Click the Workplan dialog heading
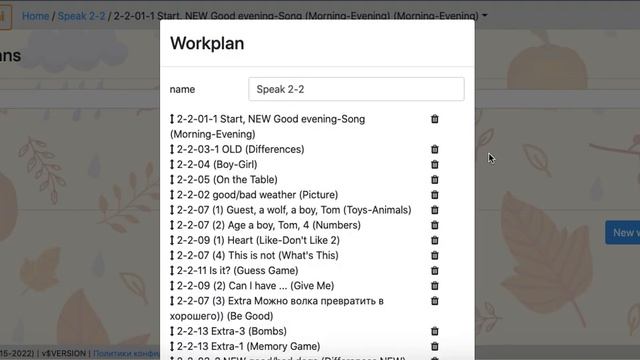 coord(207,43)
